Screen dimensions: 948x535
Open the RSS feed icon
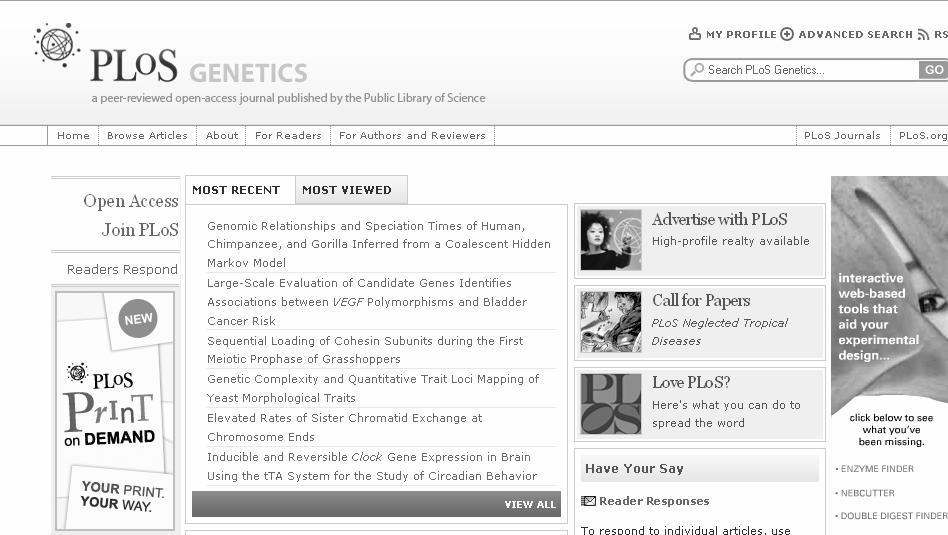click(923, 34)
